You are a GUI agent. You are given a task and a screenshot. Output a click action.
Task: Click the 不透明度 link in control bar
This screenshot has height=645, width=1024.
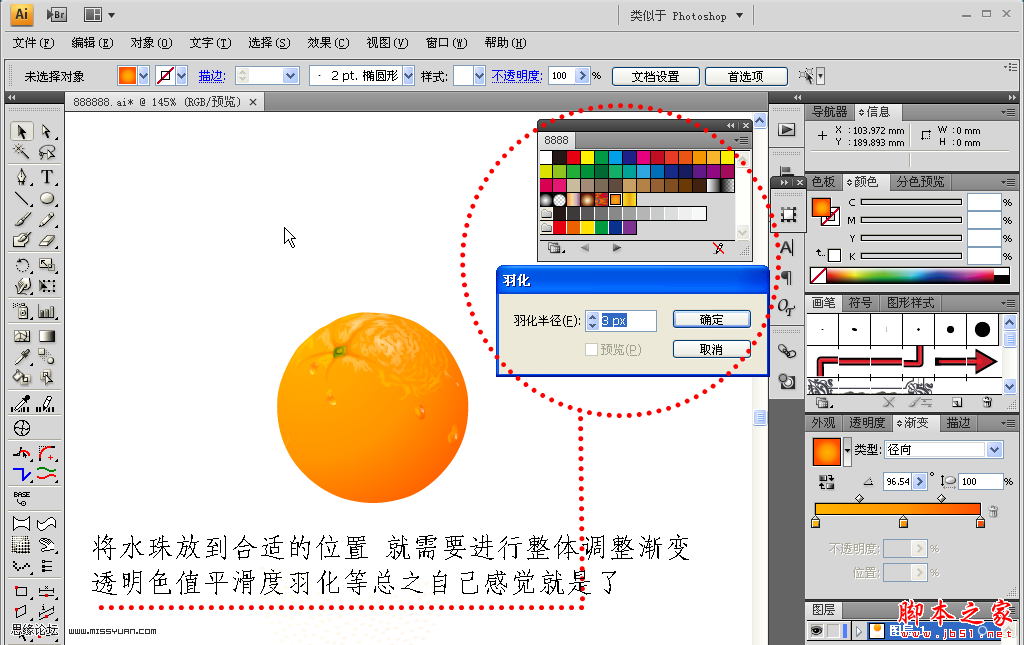tap(517, 76)
